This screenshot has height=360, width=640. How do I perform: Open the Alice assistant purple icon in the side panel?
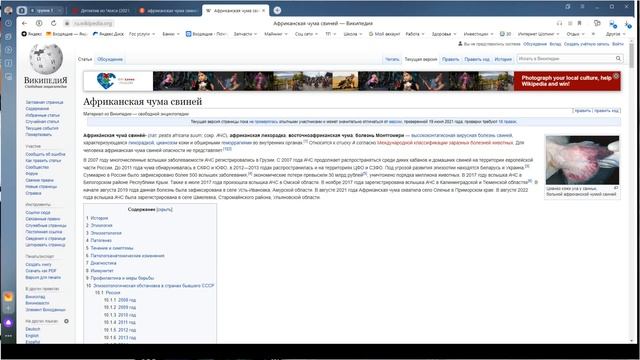8,322
